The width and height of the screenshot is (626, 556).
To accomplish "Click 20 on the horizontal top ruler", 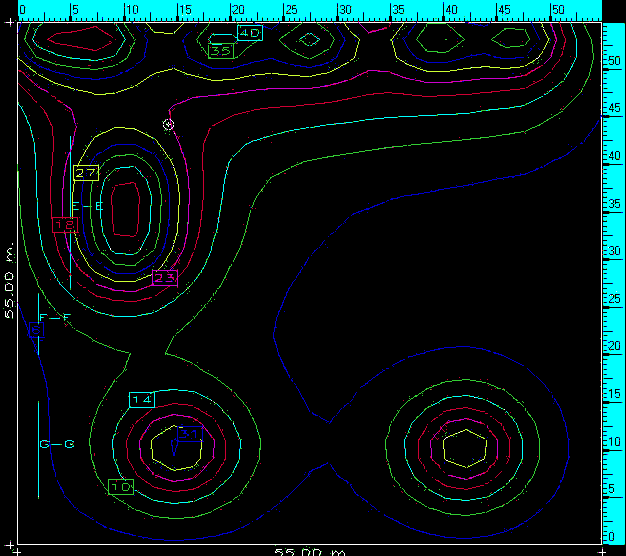I will click(238, 10).
